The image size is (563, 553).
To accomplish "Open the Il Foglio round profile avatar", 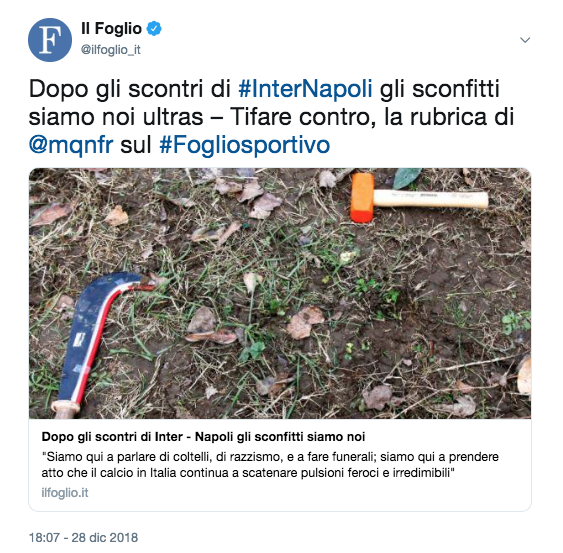I will click(50, 40).
